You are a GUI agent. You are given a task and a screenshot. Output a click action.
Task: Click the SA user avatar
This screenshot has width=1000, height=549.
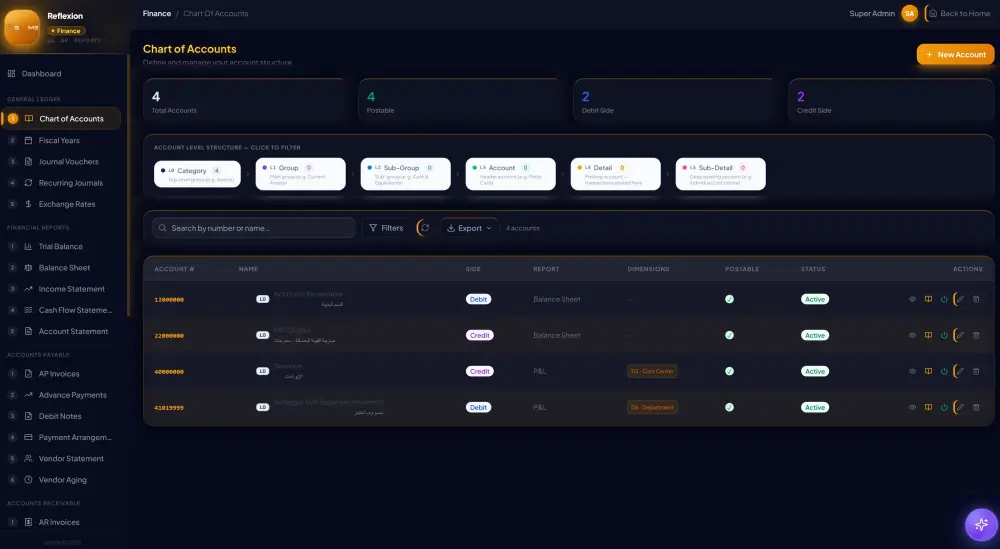pyautogui.click(x=909, y=13)
